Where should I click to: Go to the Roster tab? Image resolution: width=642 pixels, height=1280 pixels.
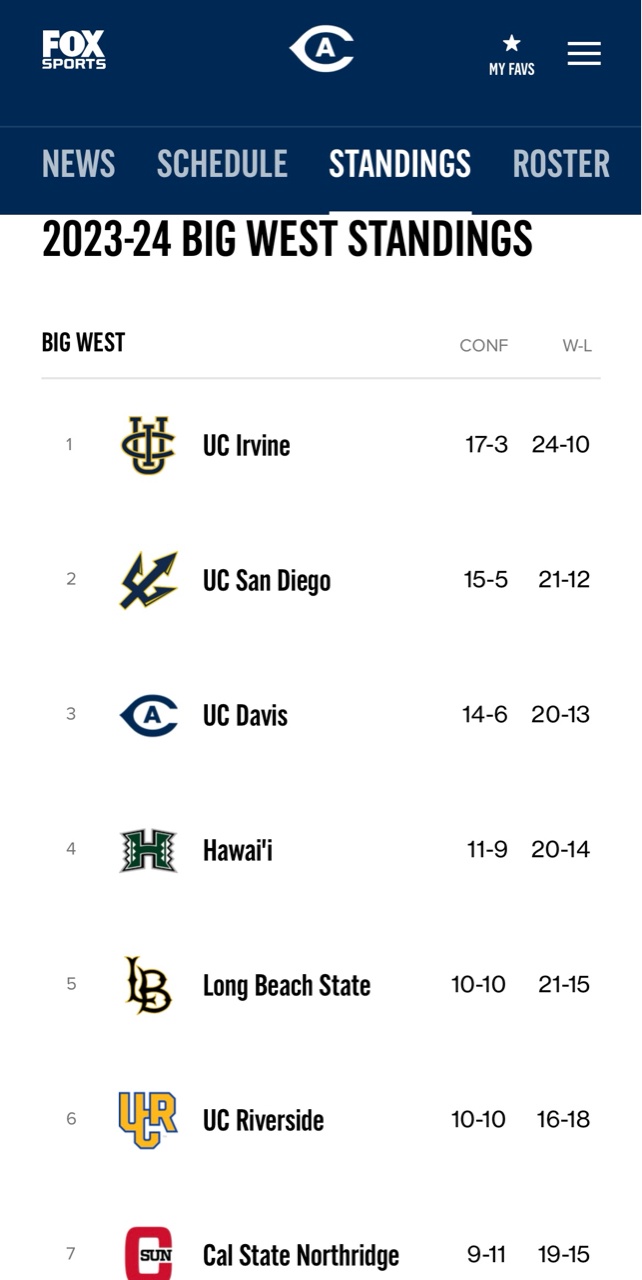tap(560, 164)
